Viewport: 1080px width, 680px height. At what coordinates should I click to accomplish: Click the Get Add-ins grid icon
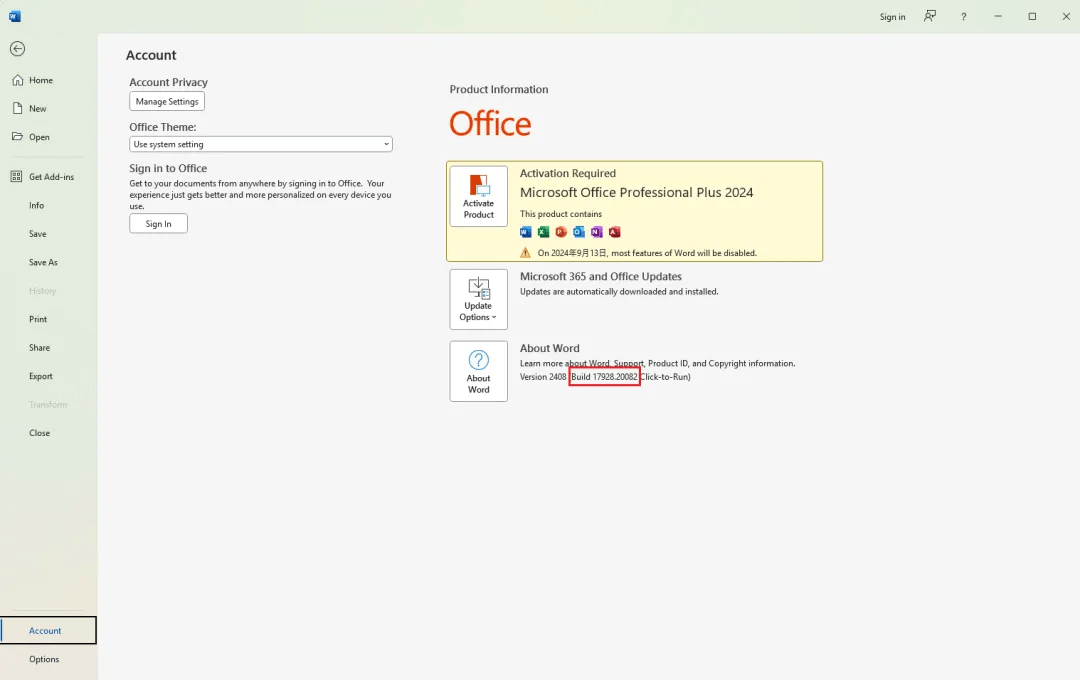(16, 177)
